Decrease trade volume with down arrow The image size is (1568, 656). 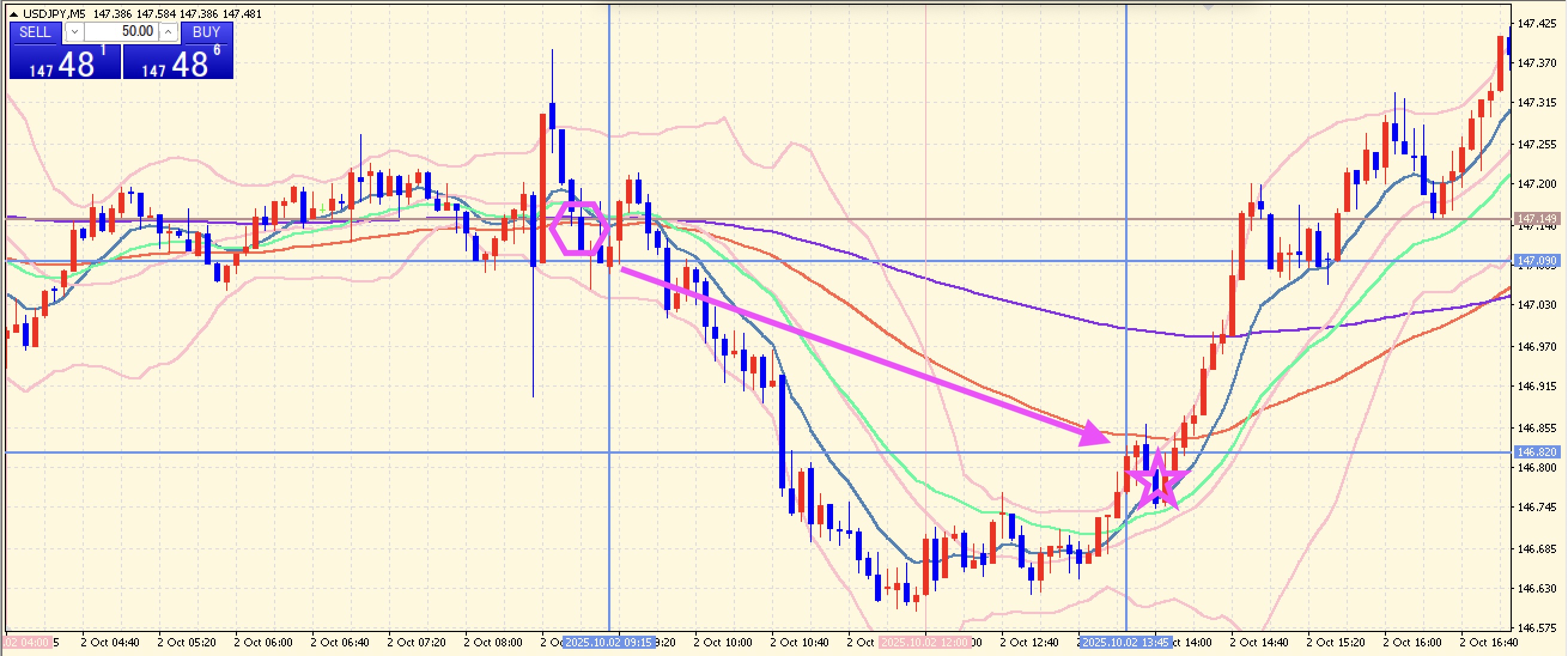coord(74,32)
